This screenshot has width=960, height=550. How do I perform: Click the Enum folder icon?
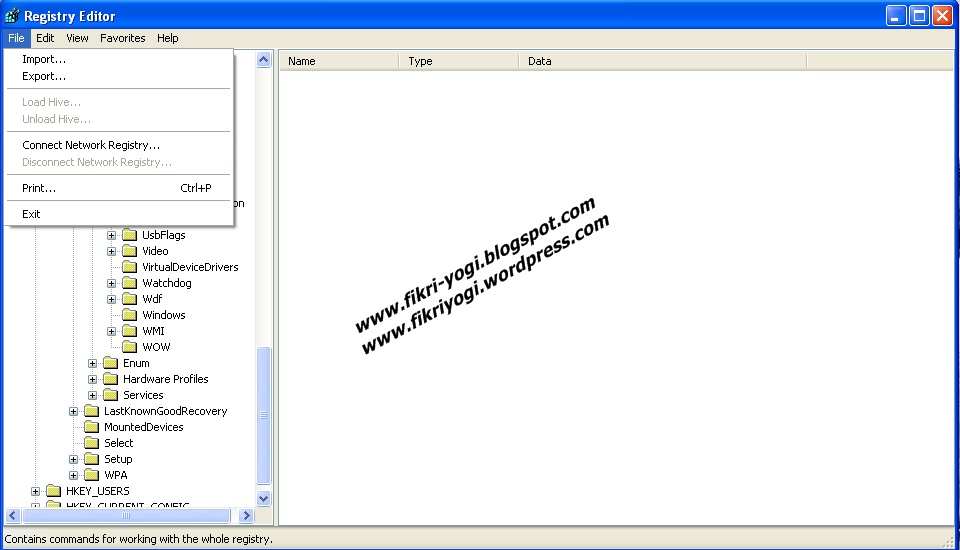pos(110,363)
